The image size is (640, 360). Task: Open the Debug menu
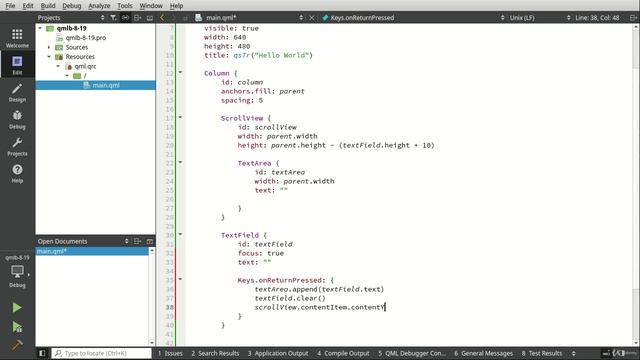click(x=71, y=6)
